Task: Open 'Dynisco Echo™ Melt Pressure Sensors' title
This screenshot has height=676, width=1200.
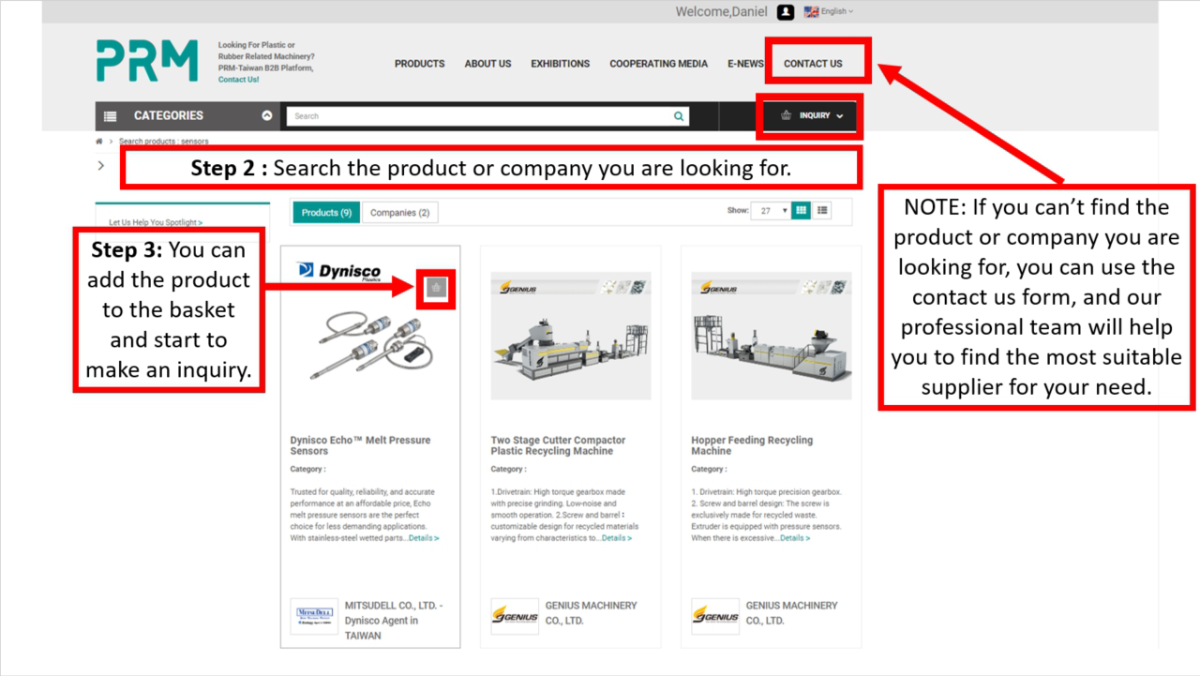Action: pos(360,446)
